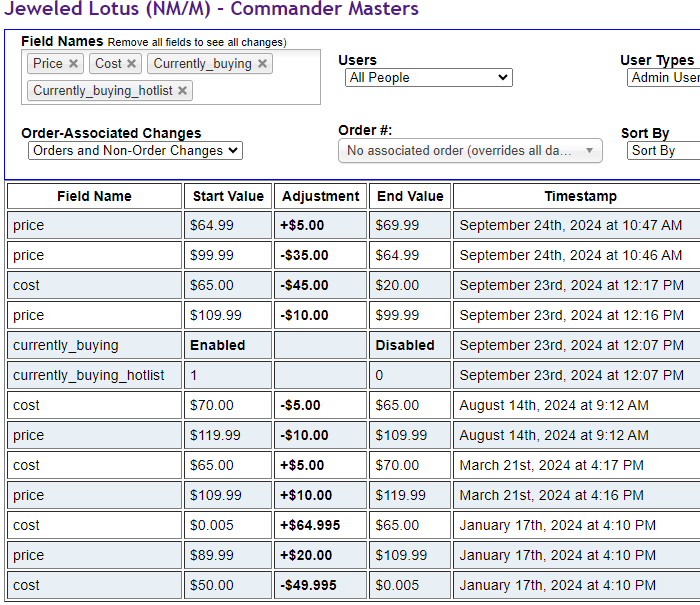This screenshot has width=700, height=605.
Task: Click the Price tag label
Action: point(48,63)
